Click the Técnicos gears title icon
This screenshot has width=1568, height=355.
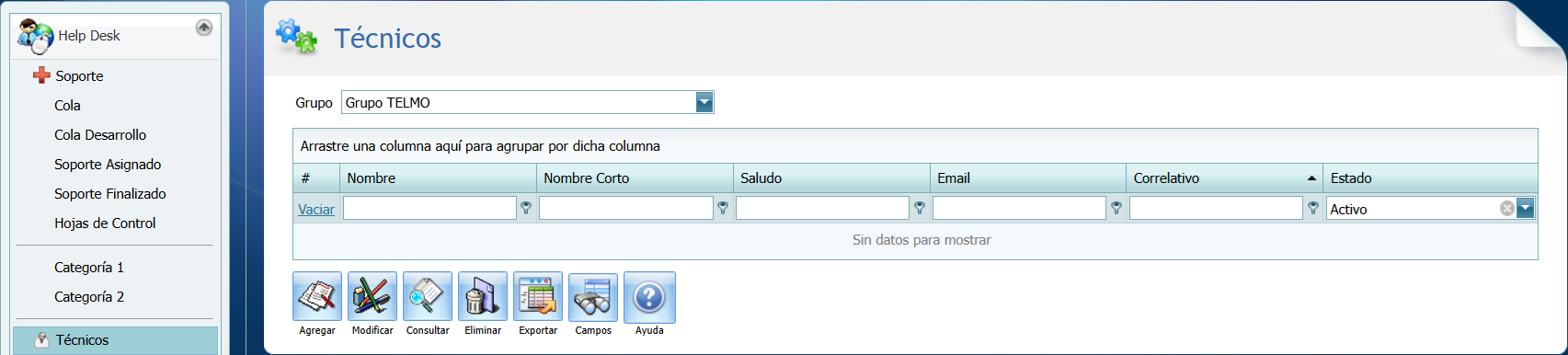click(x=296, y=37)
